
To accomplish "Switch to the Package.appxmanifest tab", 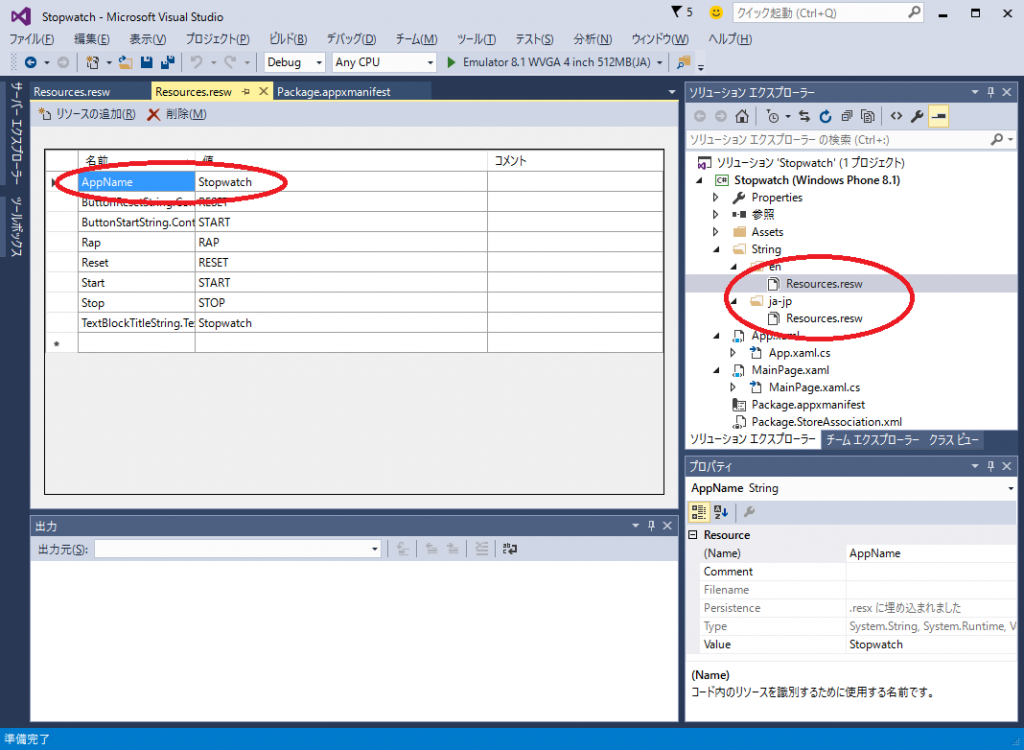I will (333, 91).
